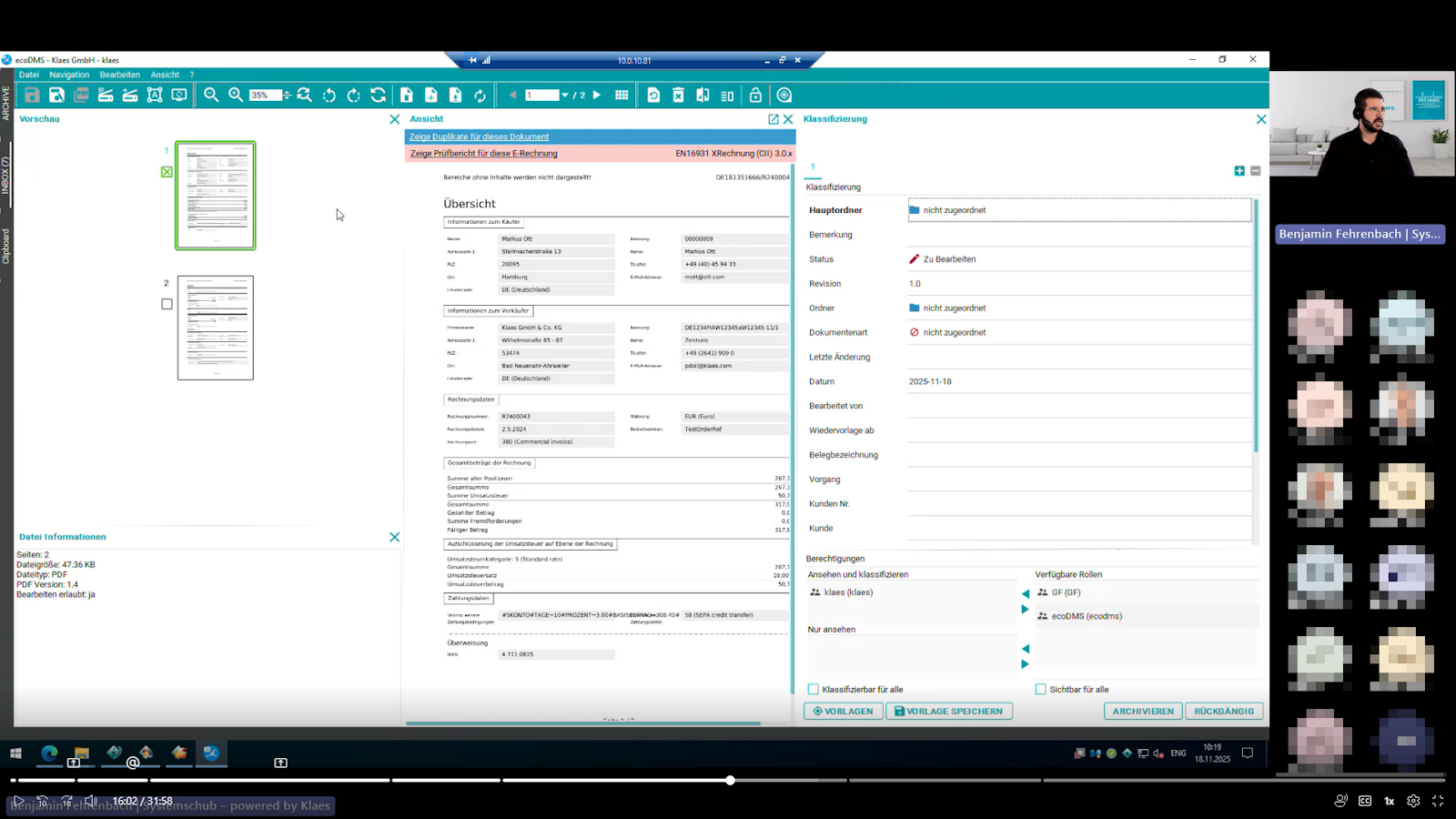Image resolution: width=1456 pixels, height=819 pixels.
Task: Click the video progress bar handle
Action: tap(730, 780)
